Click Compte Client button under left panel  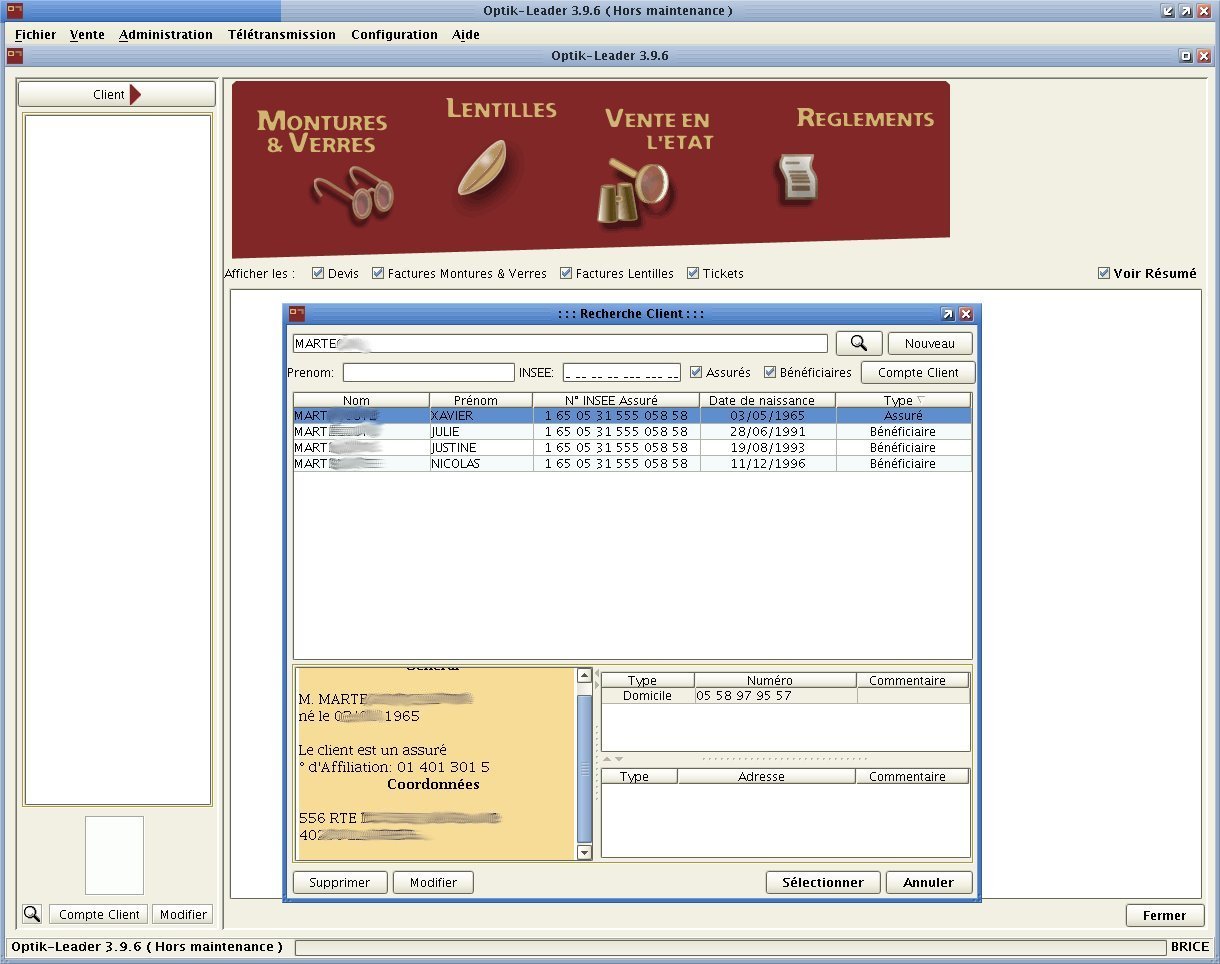pyautogui.click(x=99, y=914)
